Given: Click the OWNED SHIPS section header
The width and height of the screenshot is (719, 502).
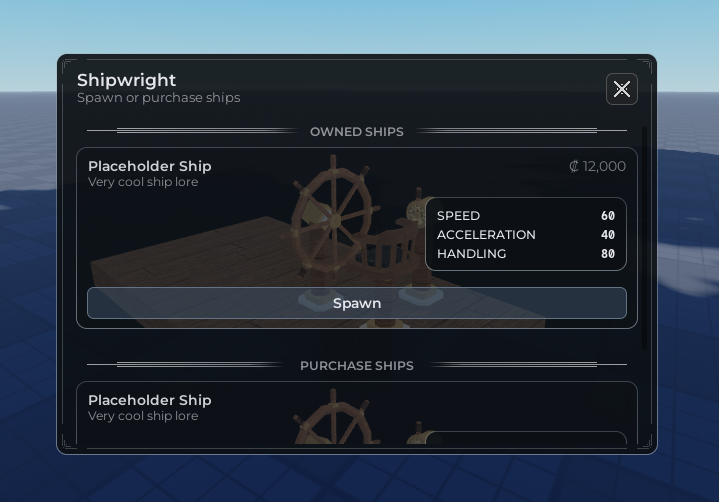Looking at the screenshot, I should (357, 132).
